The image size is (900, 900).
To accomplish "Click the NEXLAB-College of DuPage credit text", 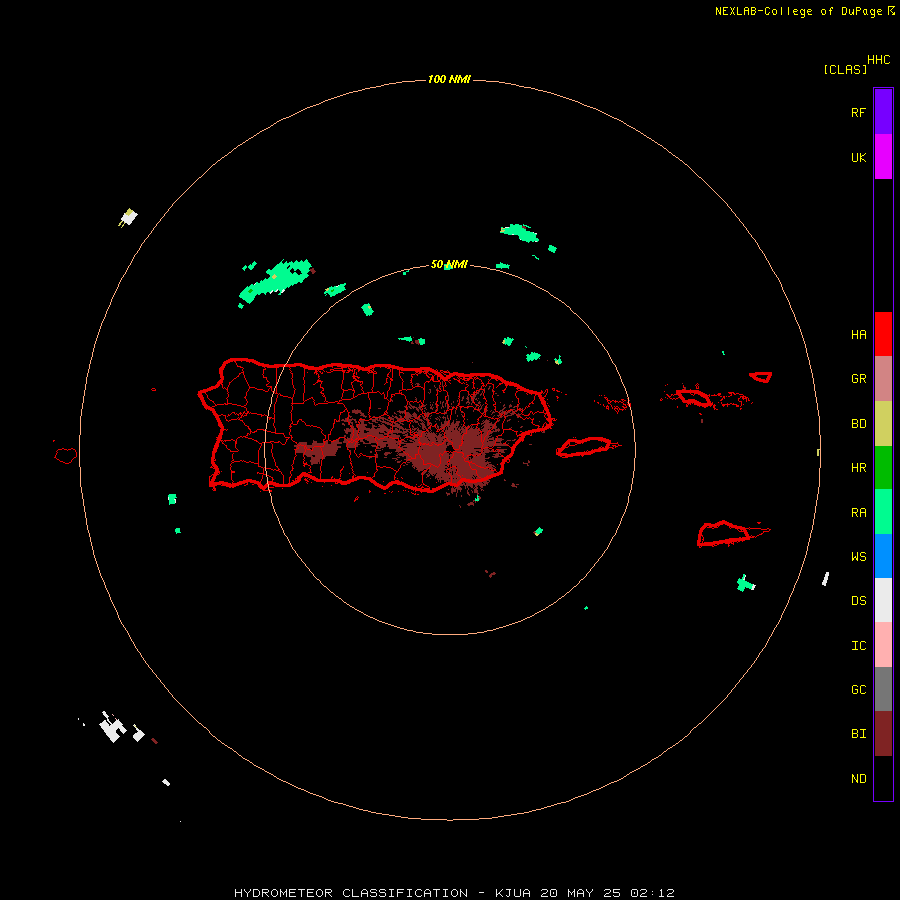I will click(798, 11).
